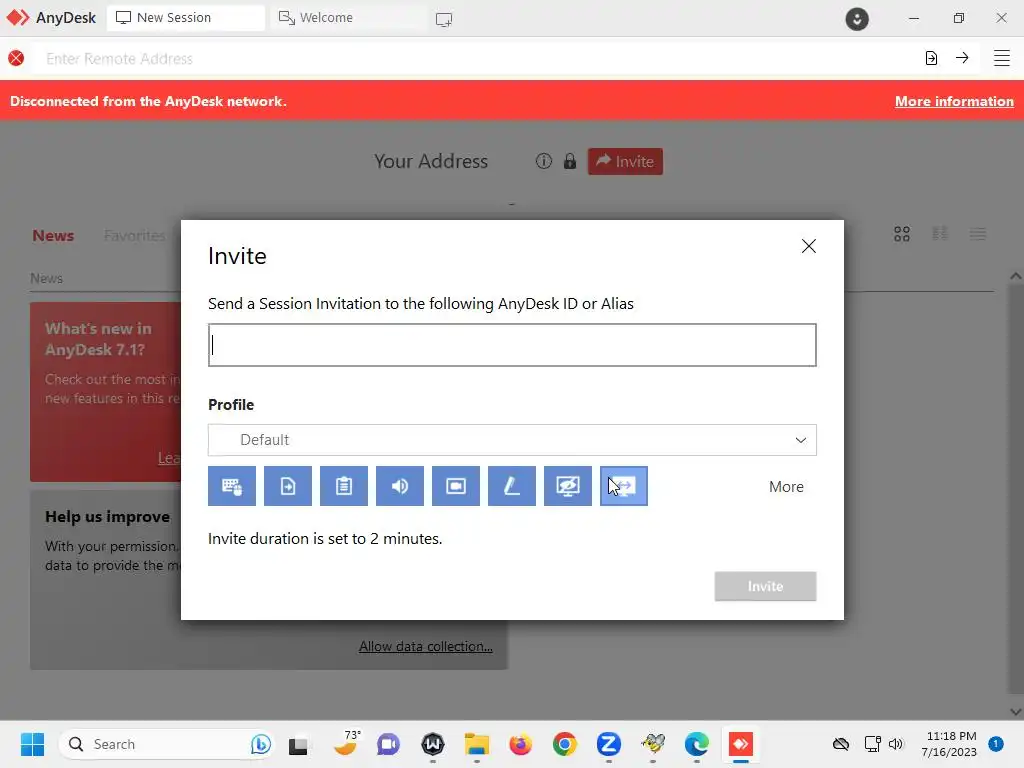Switch to list view icon
1024x768 pixels.
tap(978, 234)
